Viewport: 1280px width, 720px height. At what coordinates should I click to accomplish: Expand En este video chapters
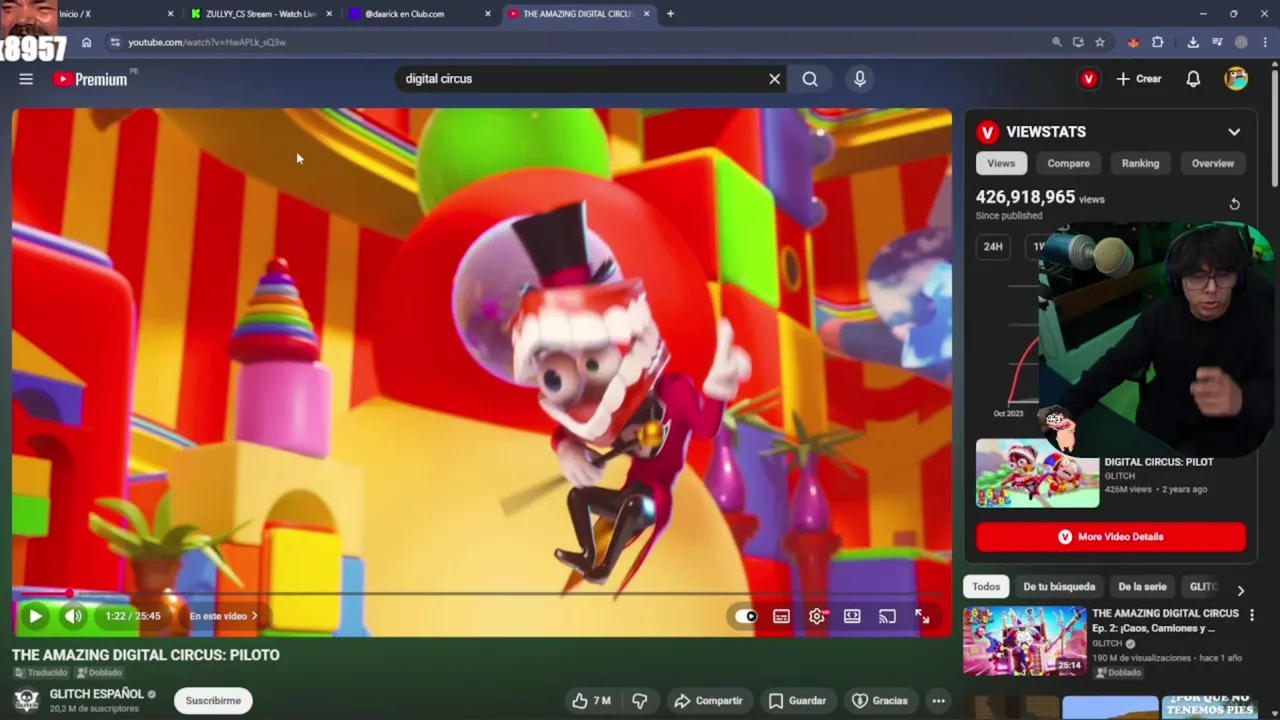point(224,616)
